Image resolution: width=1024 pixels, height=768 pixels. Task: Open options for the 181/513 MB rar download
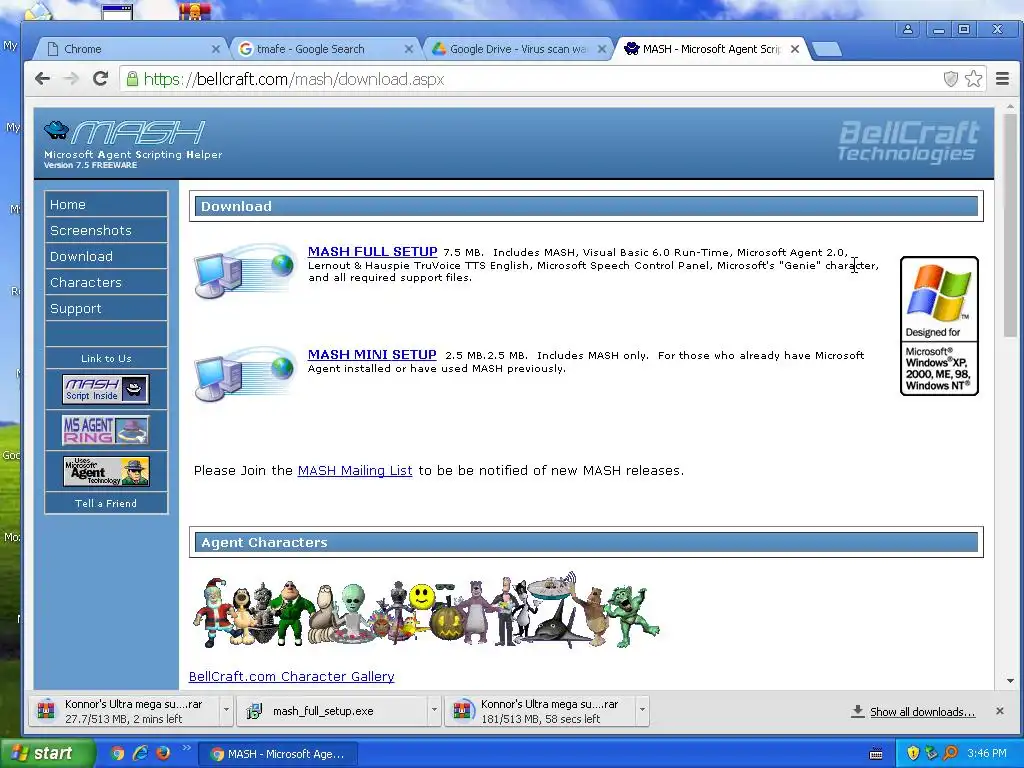642,711
